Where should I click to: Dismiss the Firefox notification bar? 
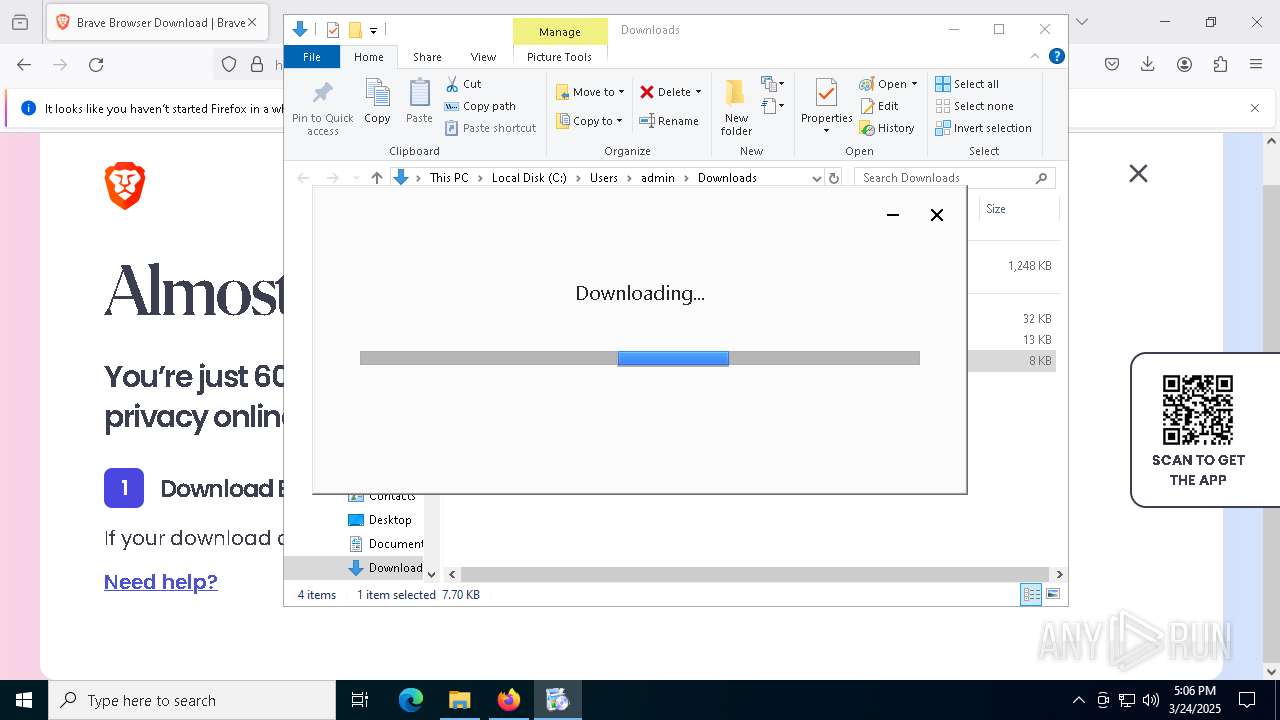1255,108
